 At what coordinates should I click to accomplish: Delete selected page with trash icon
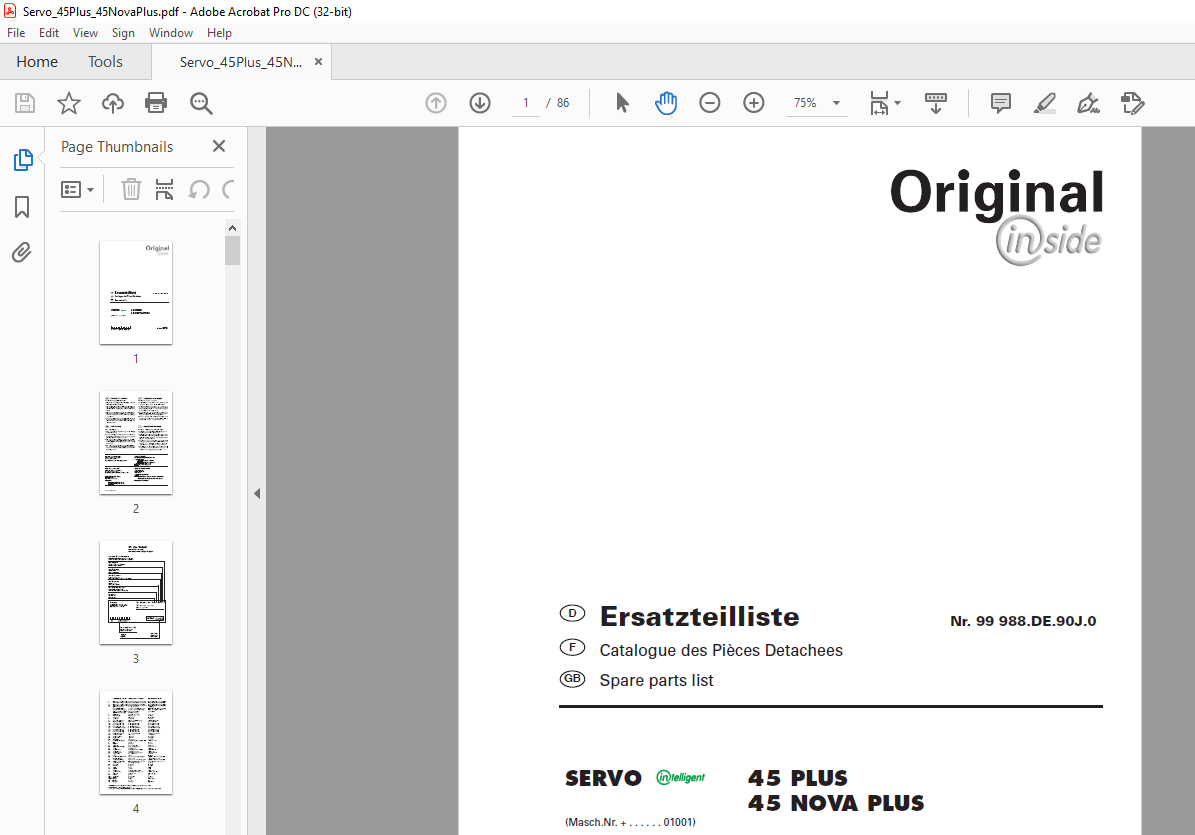[131, 189]
